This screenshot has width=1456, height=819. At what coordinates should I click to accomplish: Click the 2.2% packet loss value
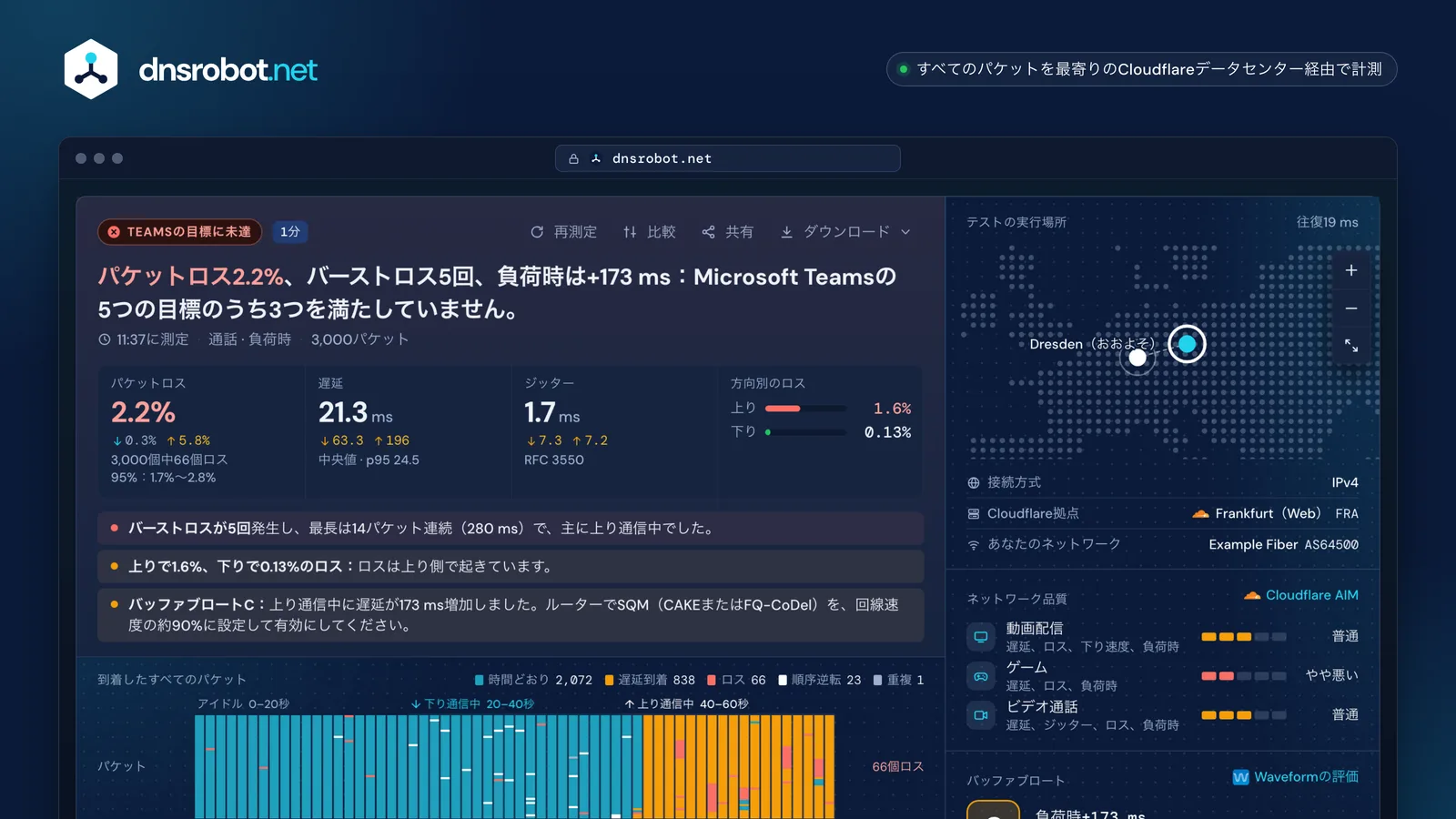pyautogui.click(x=143, y=412)
